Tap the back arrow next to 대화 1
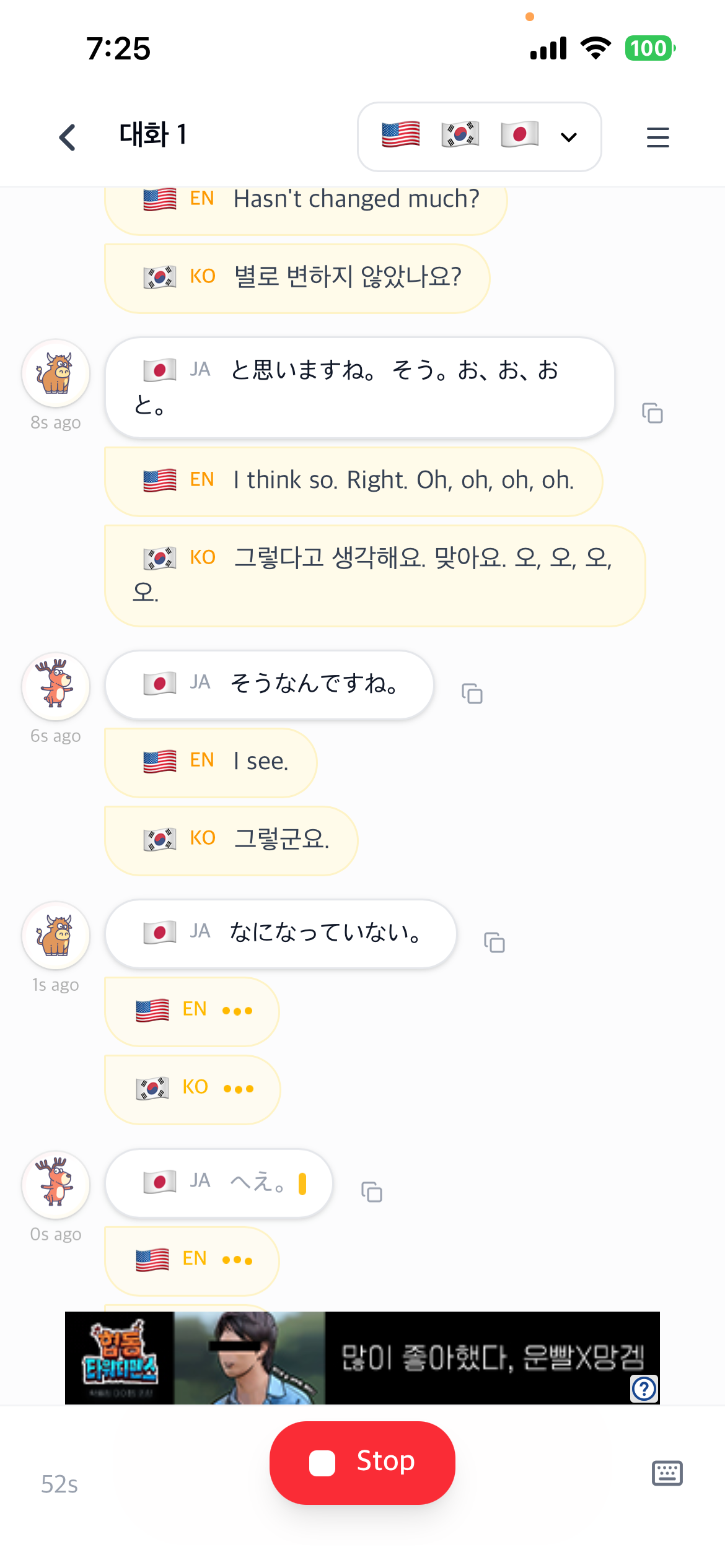725x1568 pixels. (68, 137)
